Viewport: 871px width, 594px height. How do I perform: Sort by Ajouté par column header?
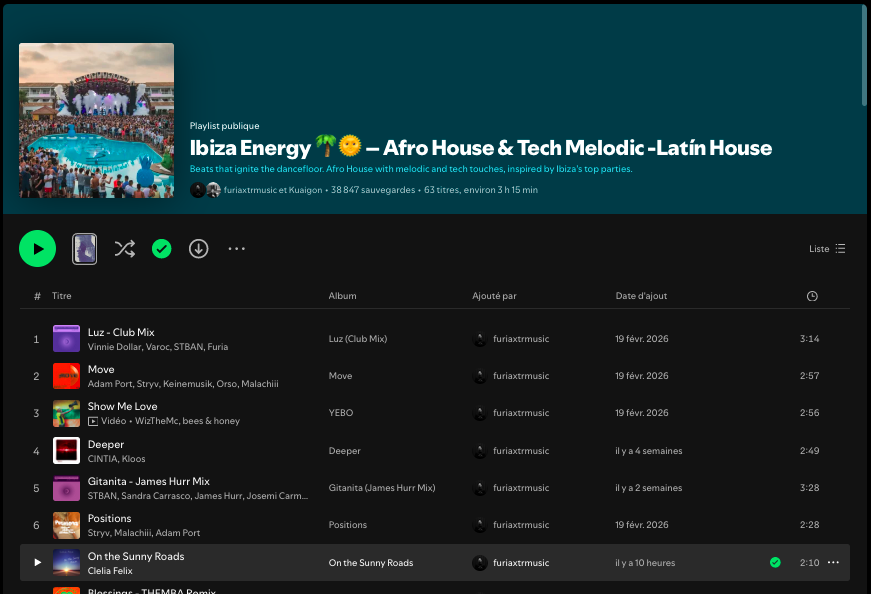point(494,296)
